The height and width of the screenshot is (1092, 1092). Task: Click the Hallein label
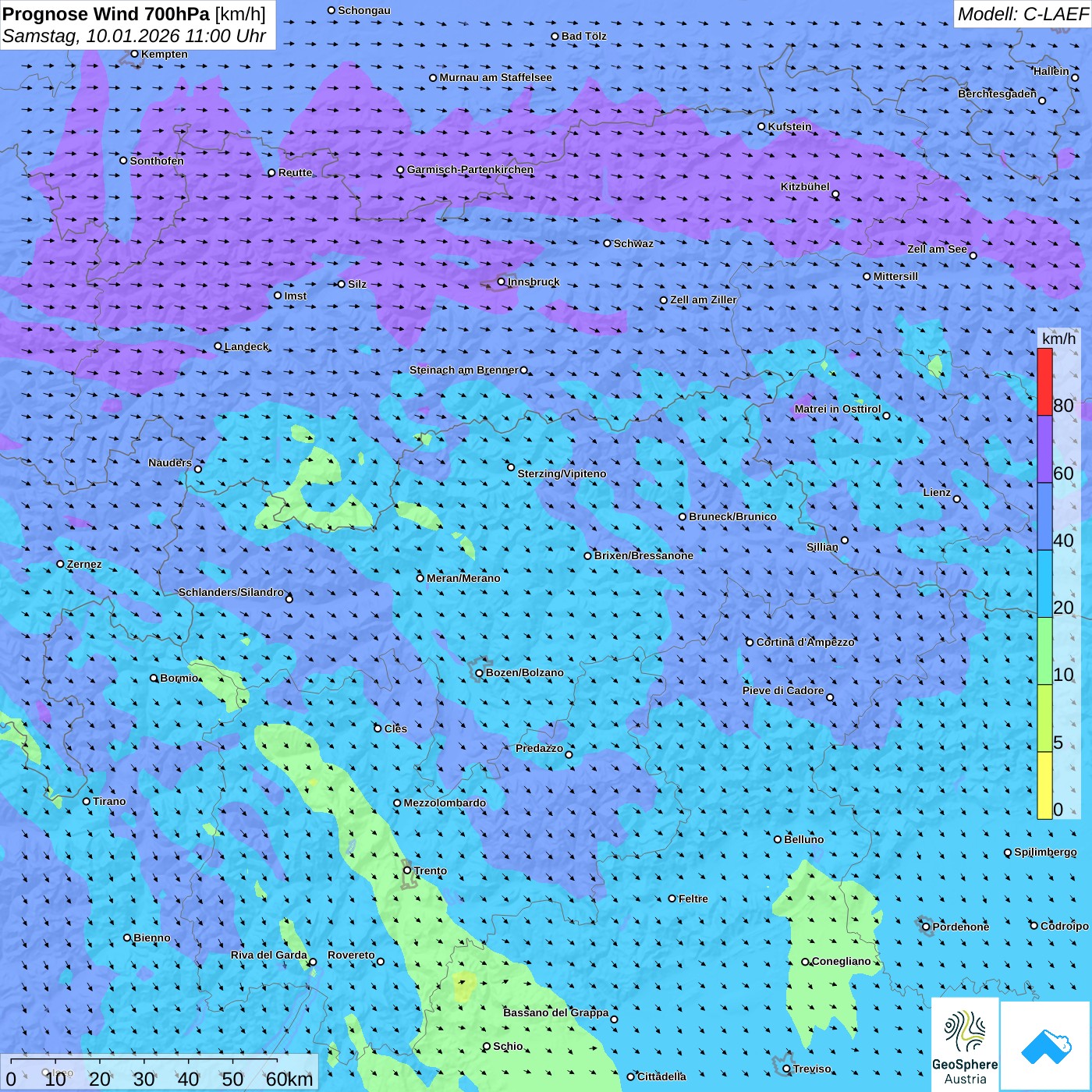(x=1051, y=71)
